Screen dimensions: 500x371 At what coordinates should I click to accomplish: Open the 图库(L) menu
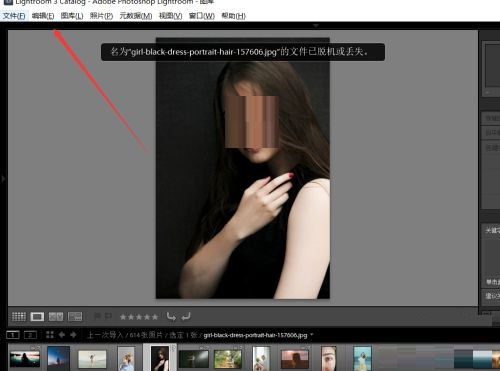coord(72,16)
